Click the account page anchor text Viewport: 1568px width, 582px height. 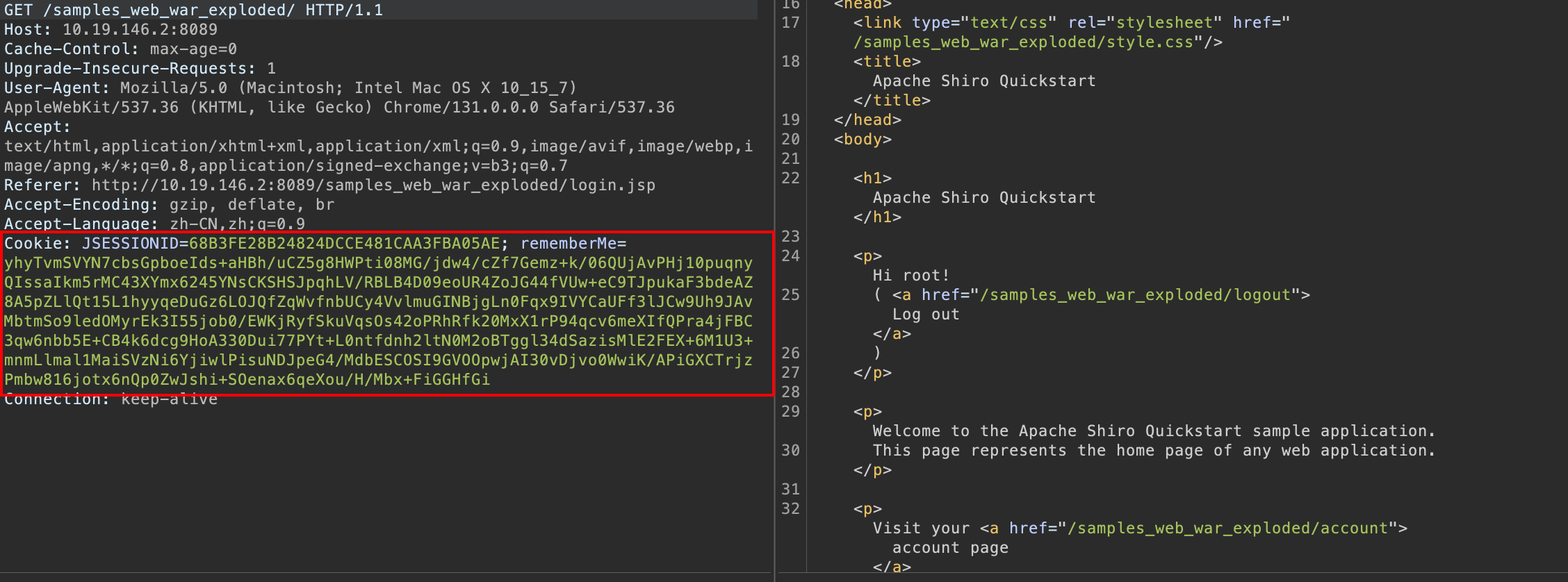click(x=951, y=547)
